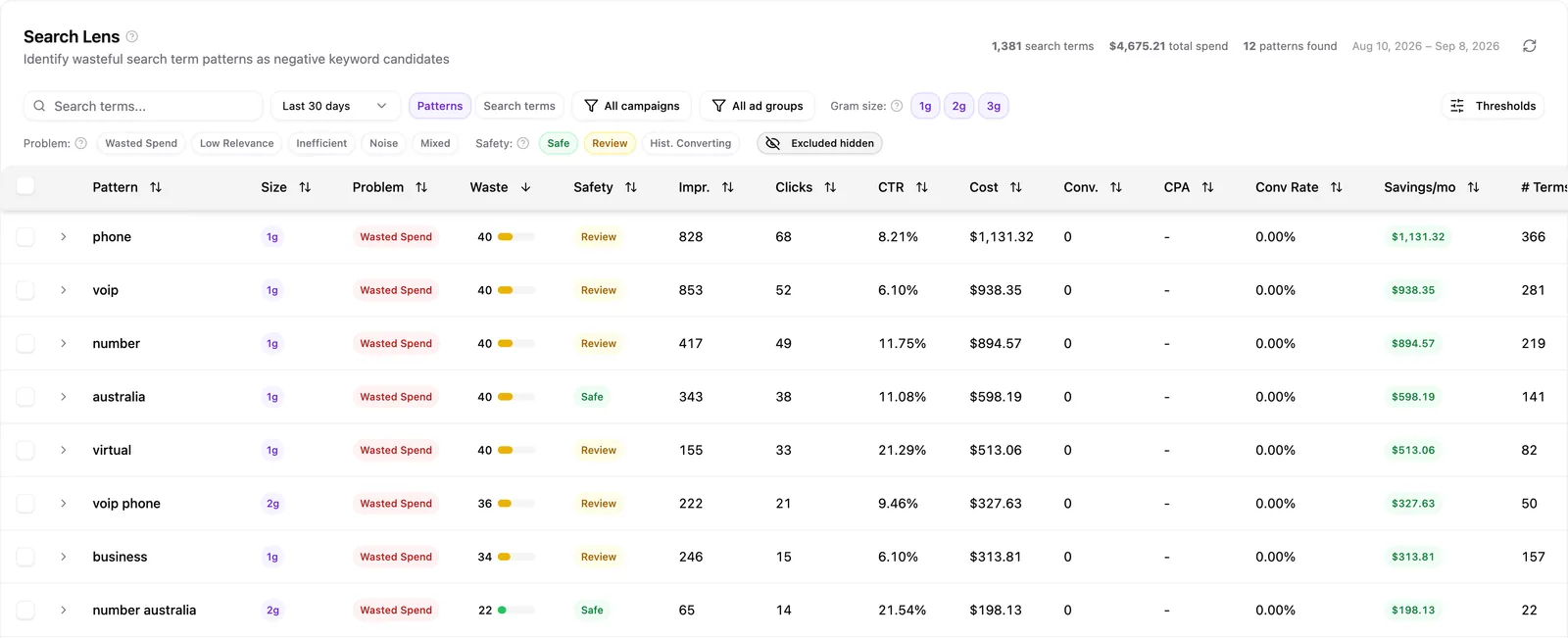Click the magnifier icon in search box
This screenshot has width=1568, height=638.
39,106
